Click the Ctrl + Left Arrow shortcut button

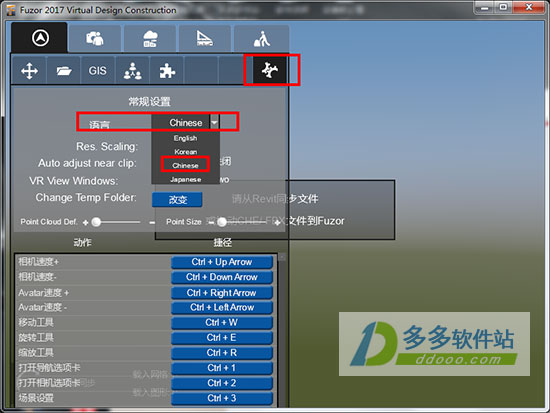[222, 307]
